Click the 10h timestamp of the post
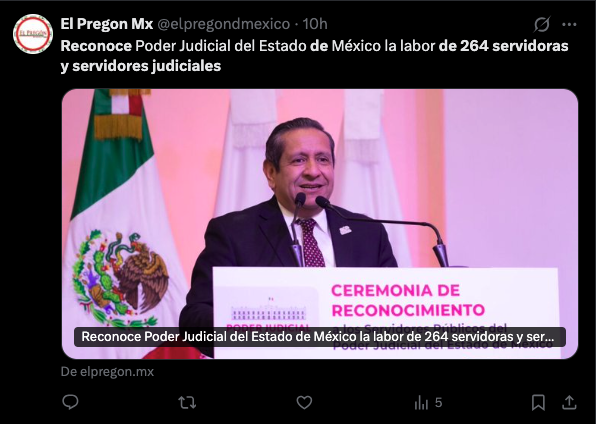The image size is (596, 424). (x=315, y=24)
